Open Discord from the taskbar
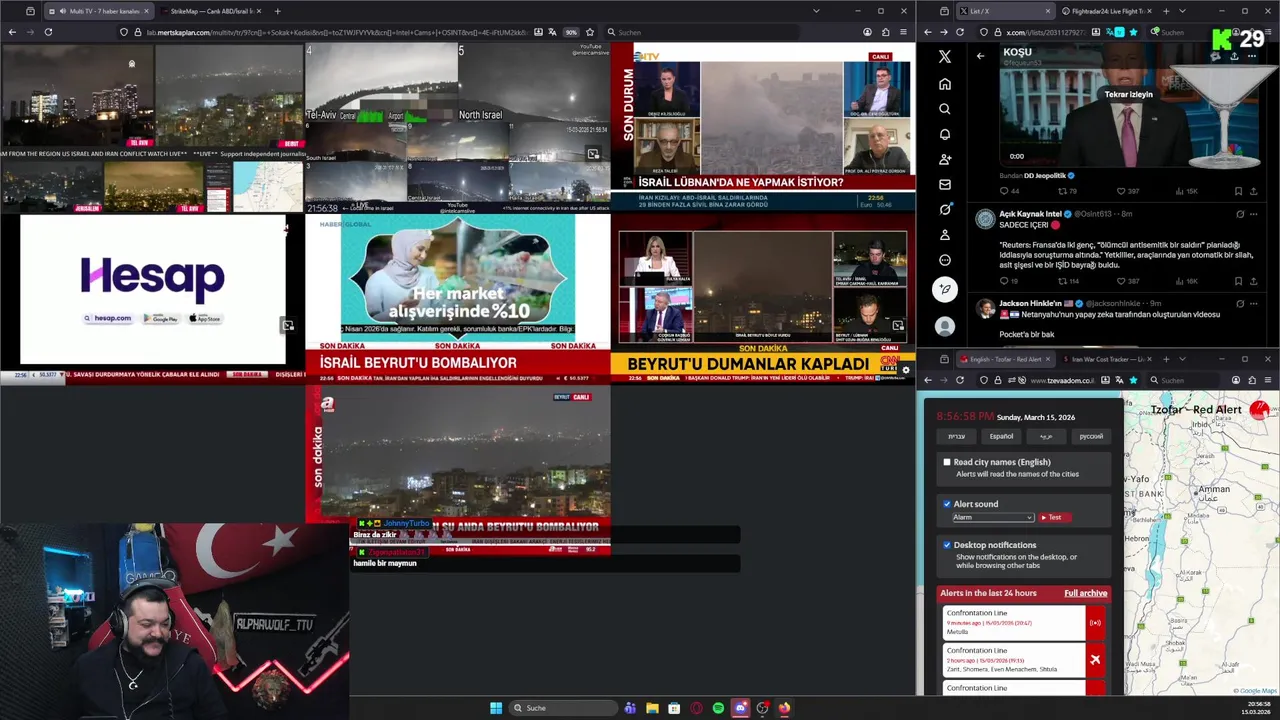1280x720 pixels. [740, 708]
